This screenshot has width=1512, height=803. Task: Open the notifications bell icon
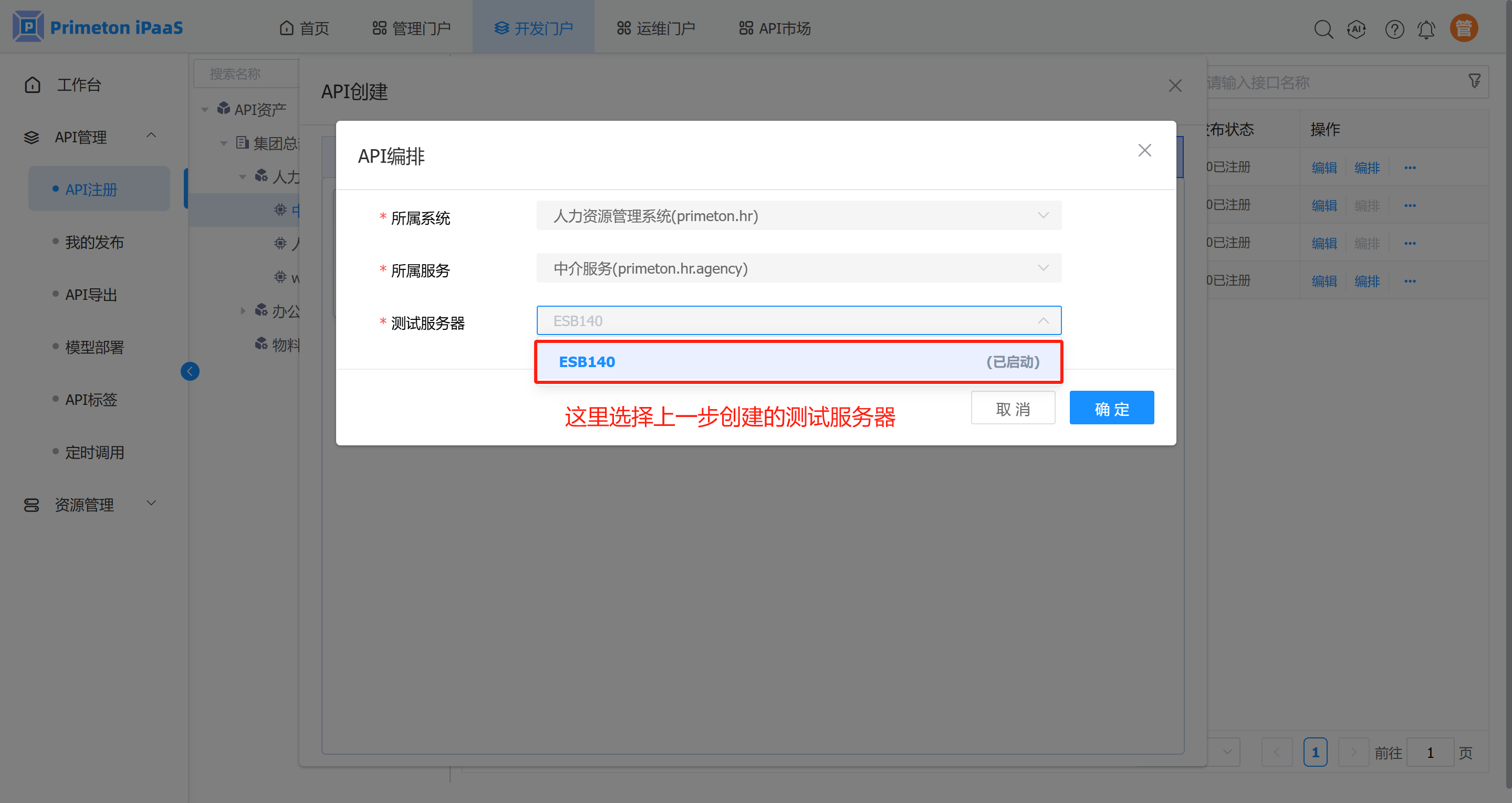pyautogui.click(x=1426, y=29)
